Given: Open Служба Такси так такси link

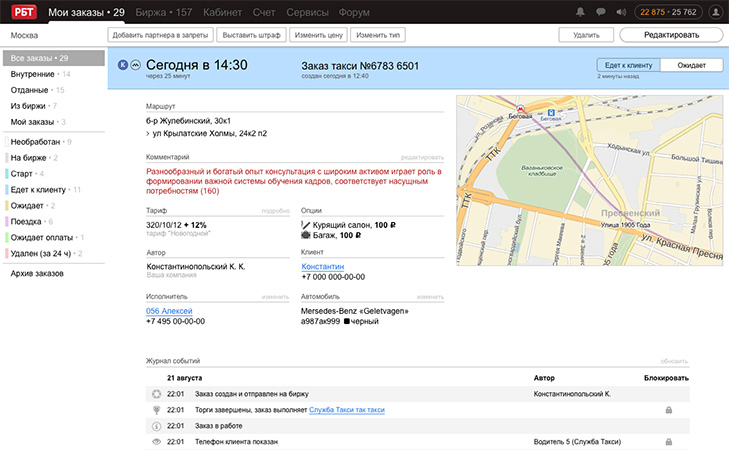Looking at the screenshot, I should [347, 410].
